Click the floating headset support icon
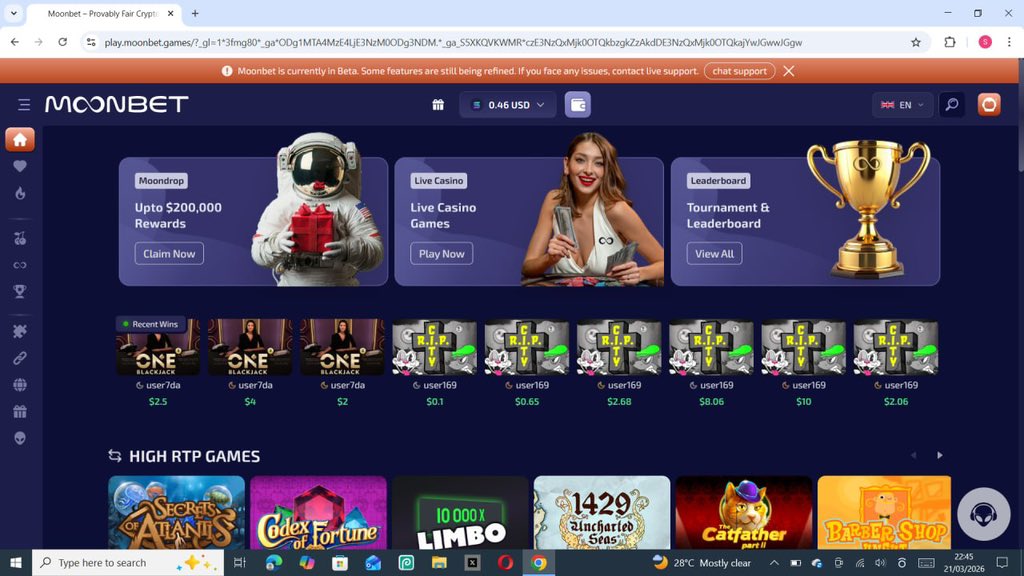This screenshot has height=576, width=1024. [x=983, y=513]
